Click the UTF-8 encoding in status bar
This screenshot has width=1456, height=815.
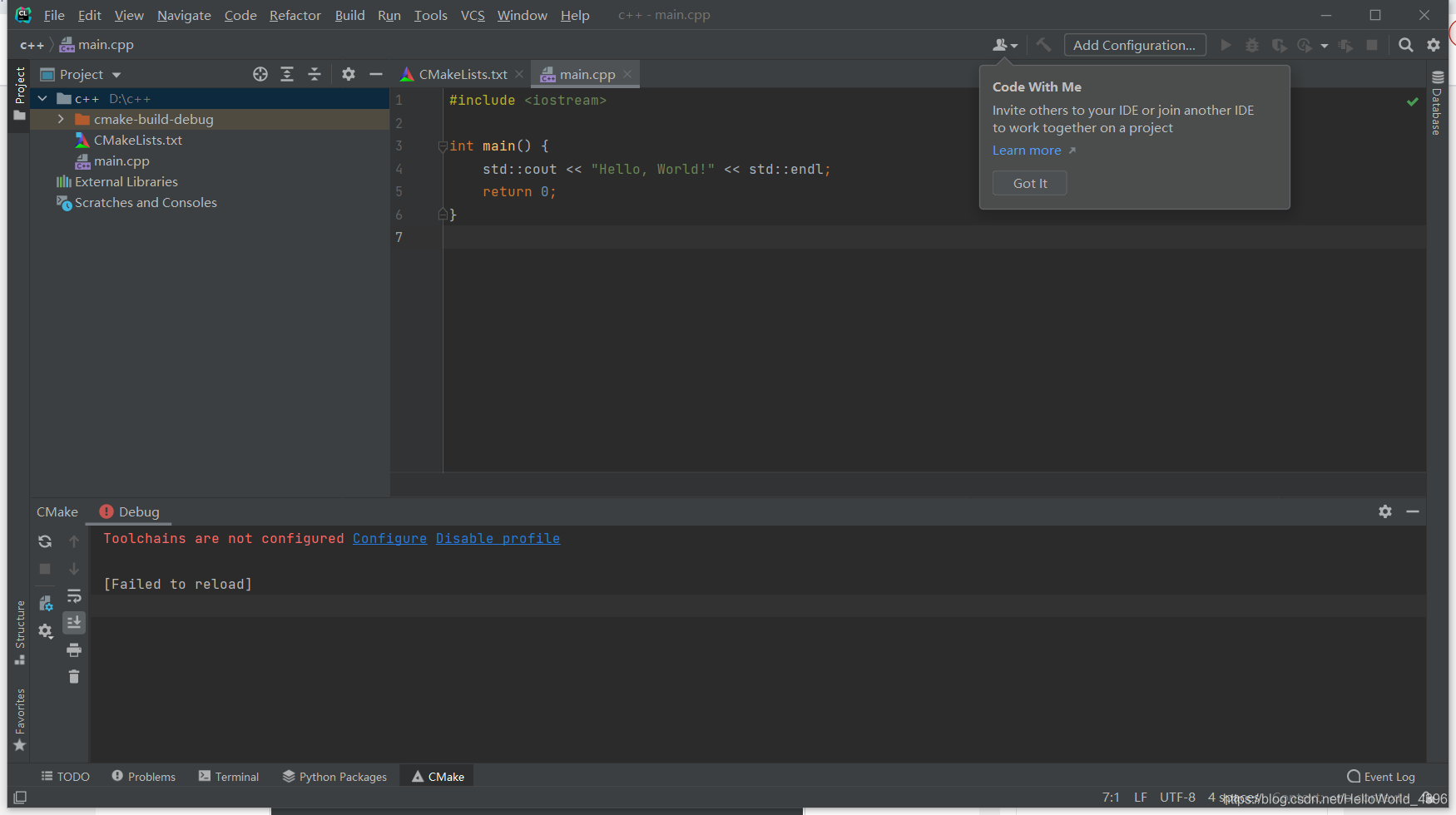[1177, 797]
